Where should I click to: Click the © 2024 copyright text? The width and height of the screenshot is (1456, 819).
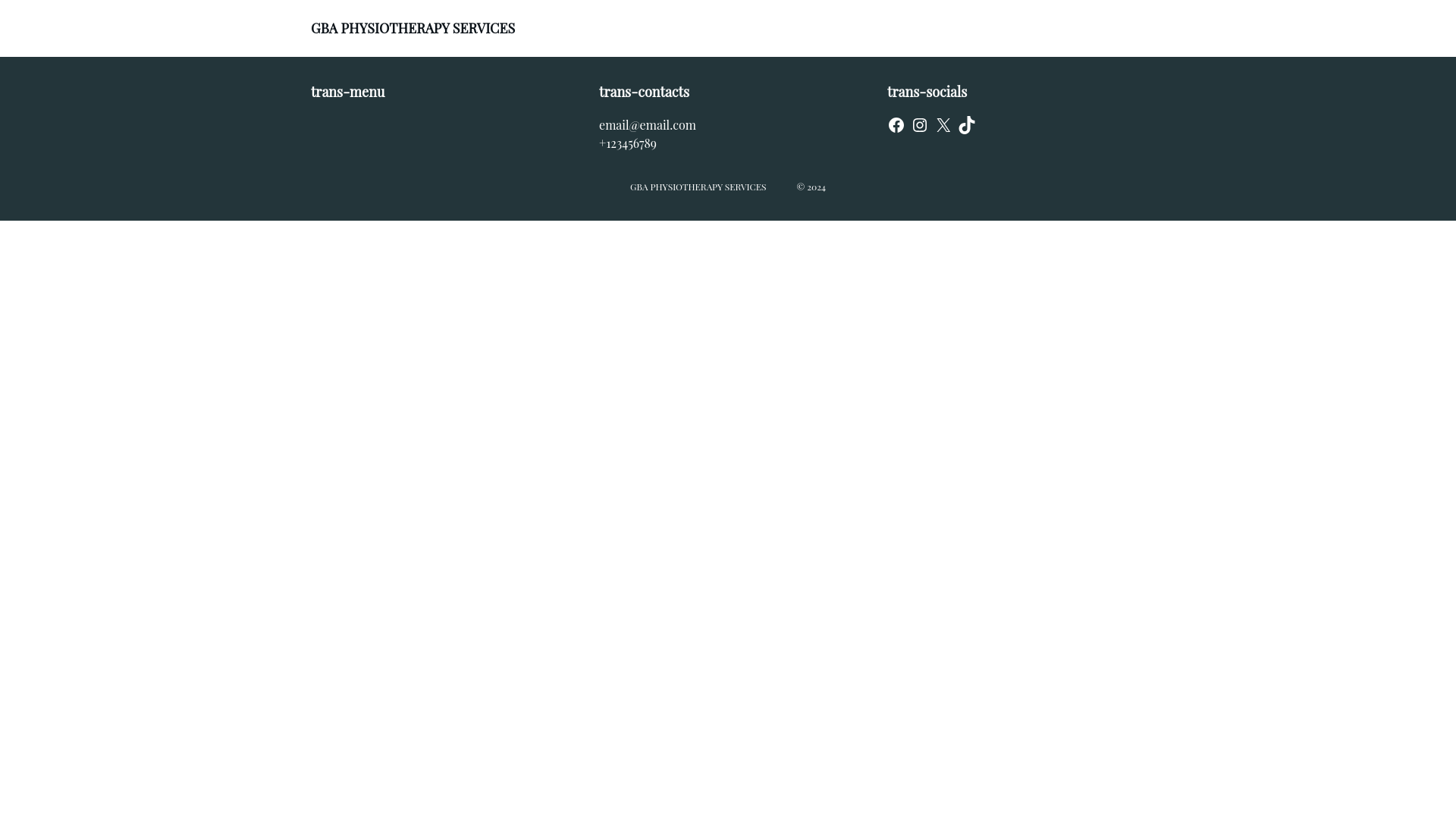pyautogui.click(x=811, y=187)
